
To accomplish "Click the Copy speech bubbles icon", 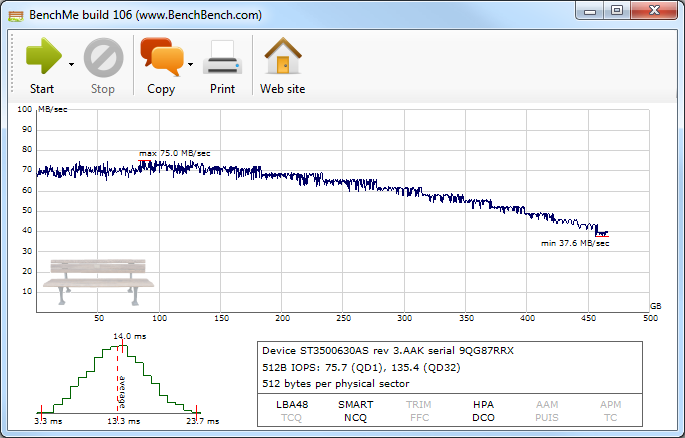I will [x=162, y=57].
